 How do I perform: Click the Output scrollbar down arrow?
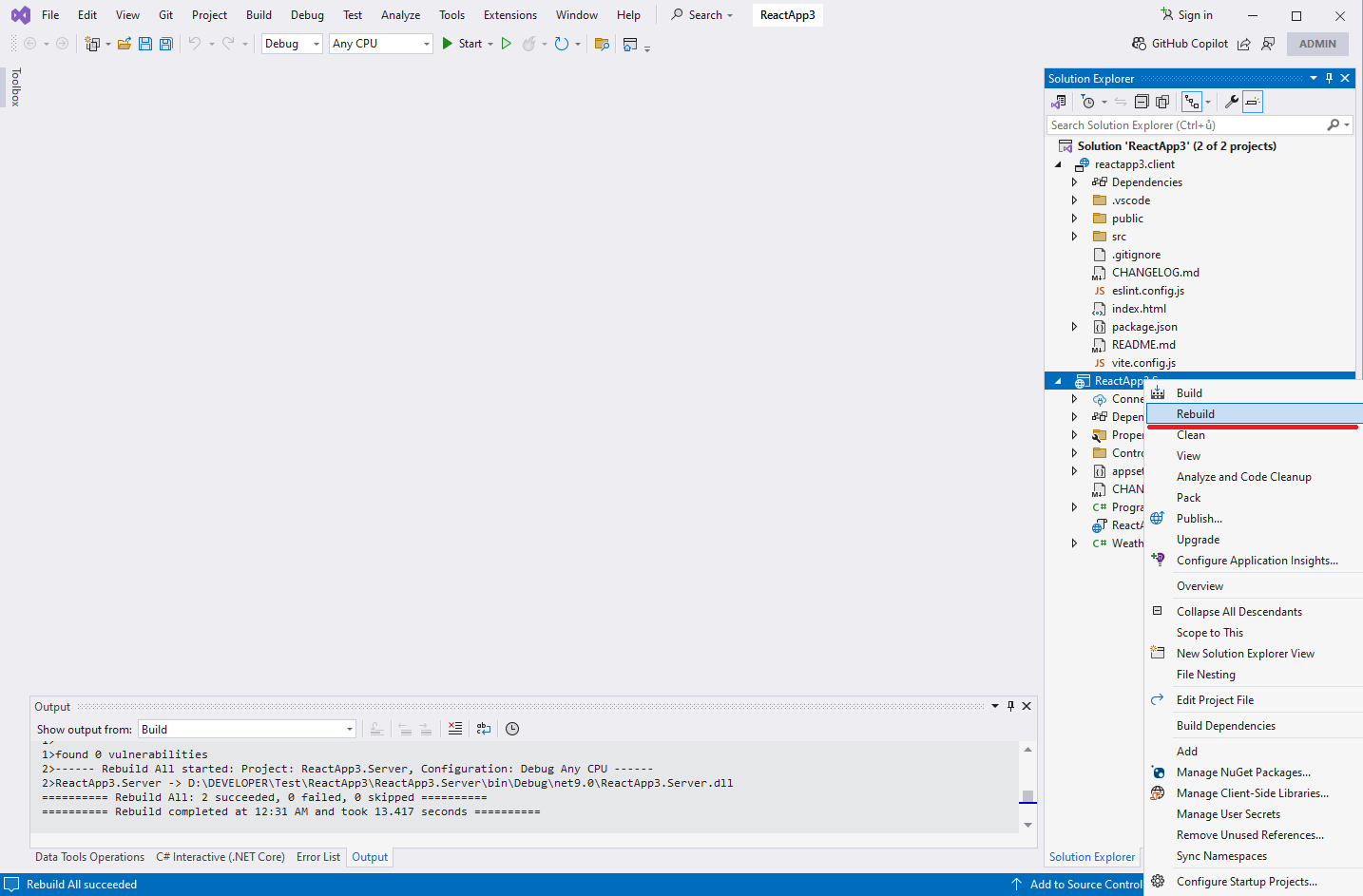[1027, 825]
